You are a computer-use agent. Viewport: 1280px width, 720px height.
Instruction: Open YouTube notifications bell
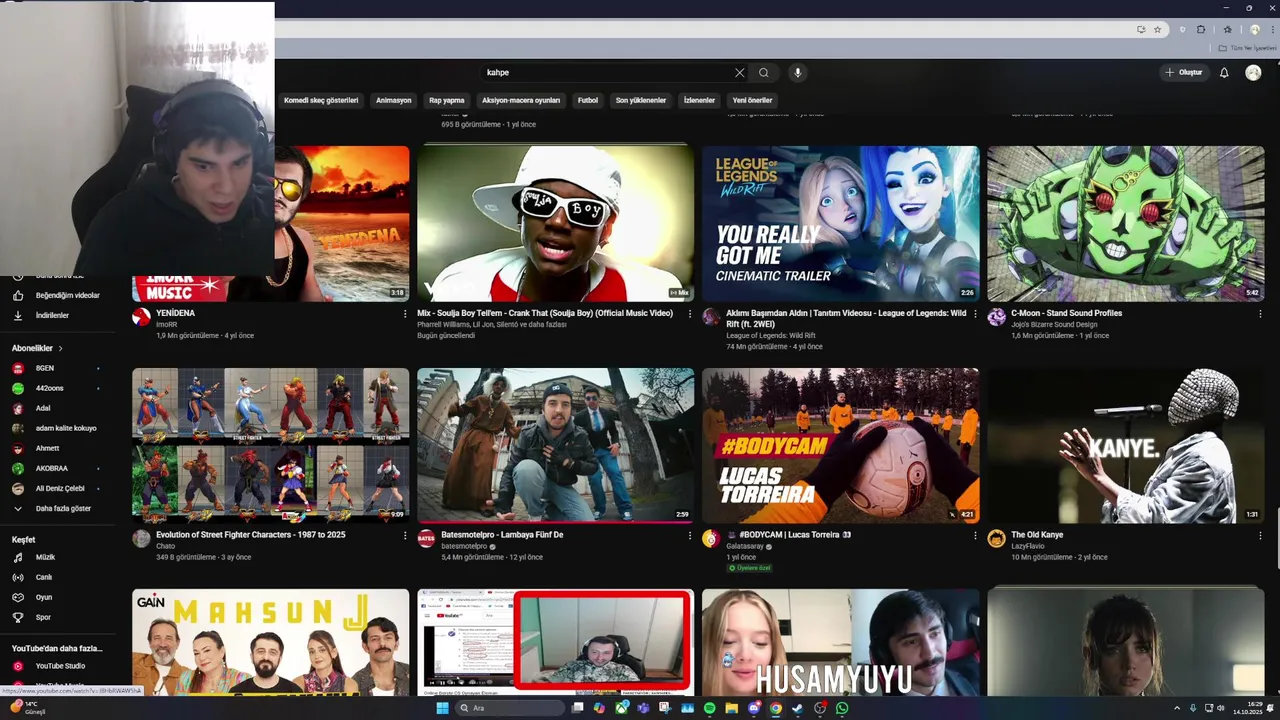(1224, 73)
